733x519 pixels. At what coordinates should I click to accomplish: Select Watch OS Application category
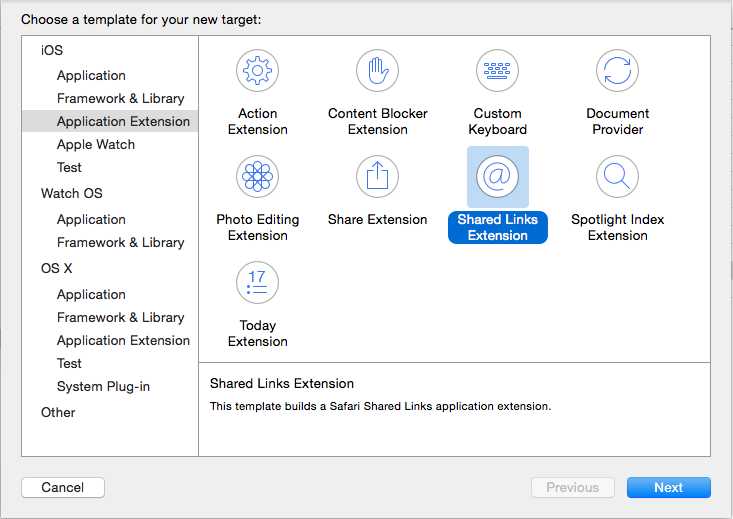click(91, 220)
